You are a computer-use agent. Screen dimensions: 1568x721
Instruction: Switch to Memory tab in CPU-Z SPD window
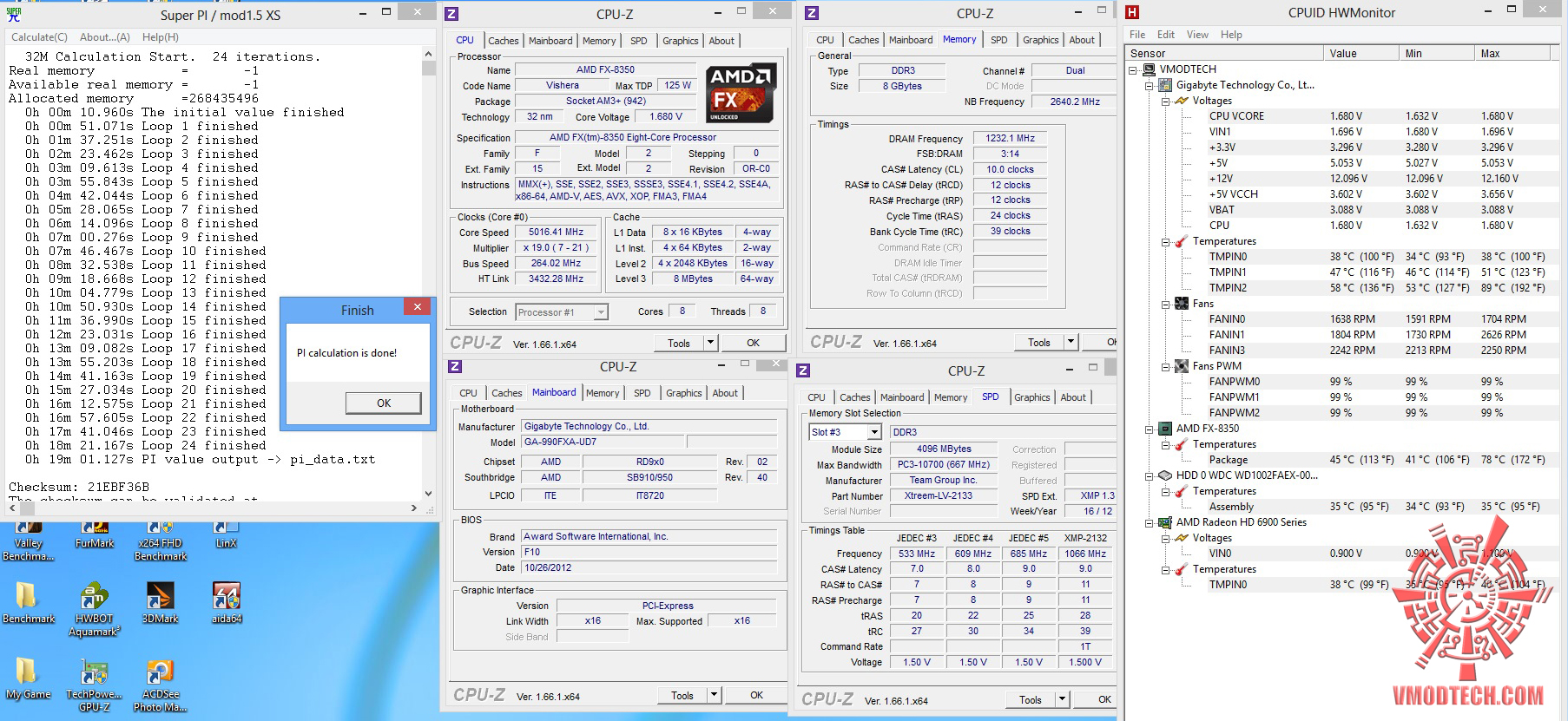(951, 397)
